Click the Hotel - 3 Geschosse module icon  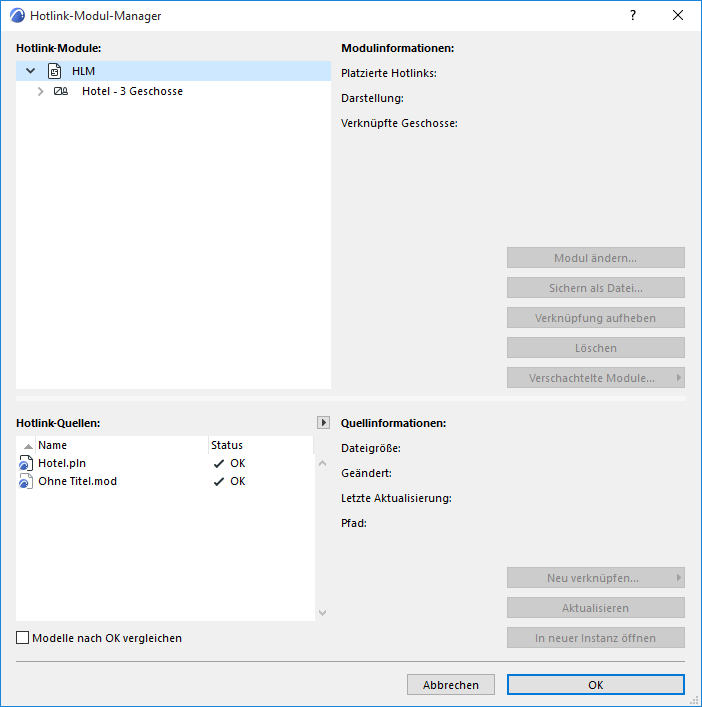pyautogui.click(x=61, y=92)
